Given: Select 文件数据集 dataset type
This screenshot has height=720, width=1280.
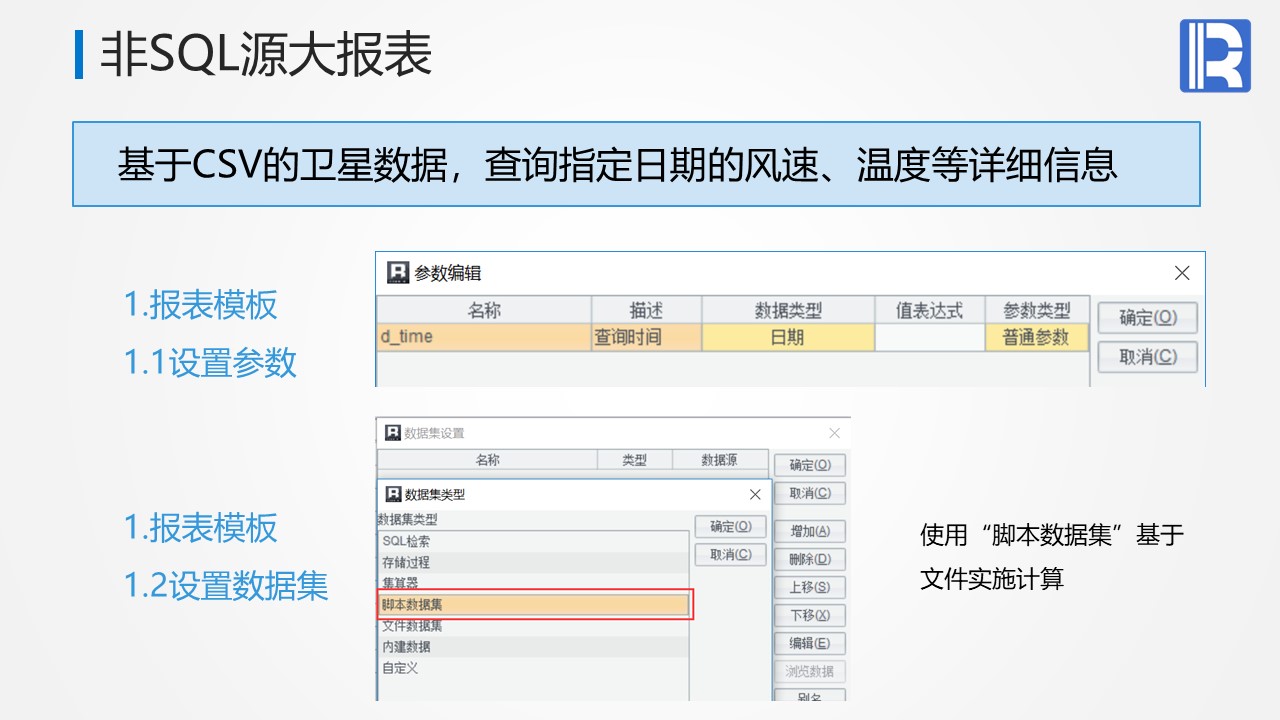Looking at the screenshot, I should (534, 625).
